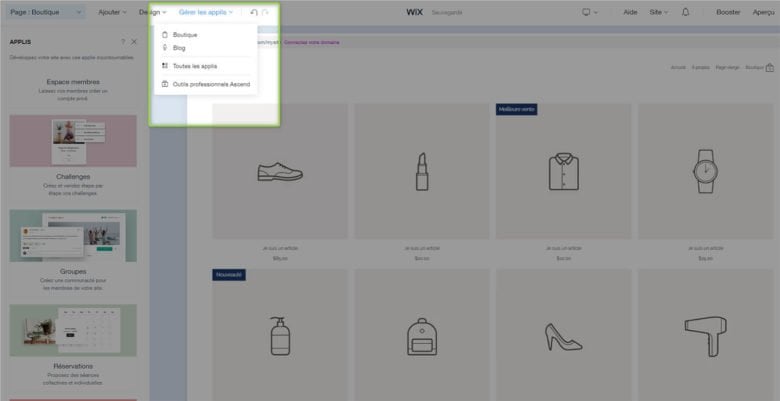
Task: Click the Espace membres app heading
Action: pos(73,82)
